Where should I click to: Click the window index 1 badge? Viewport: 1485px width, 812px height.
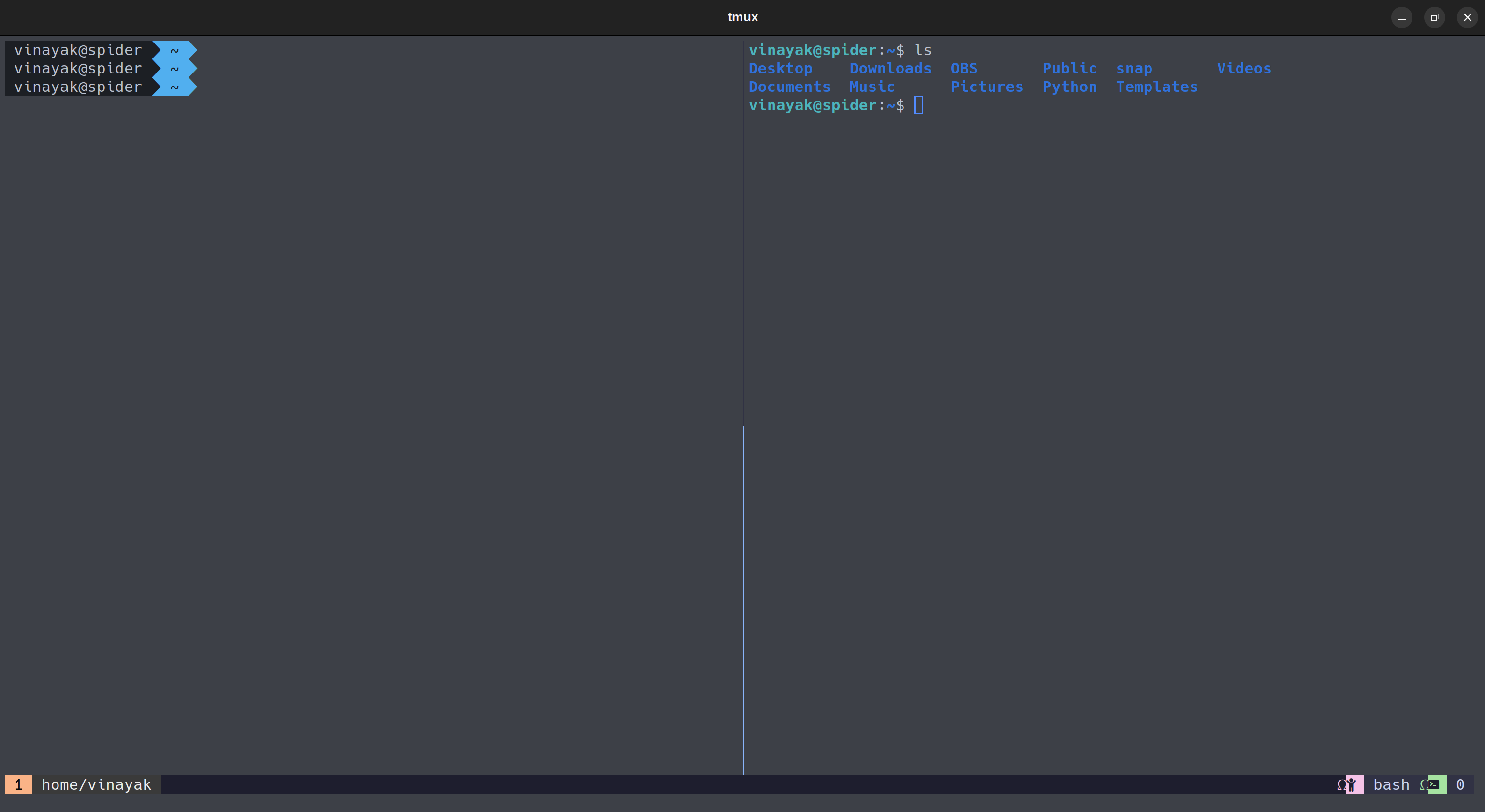[18, 784]
